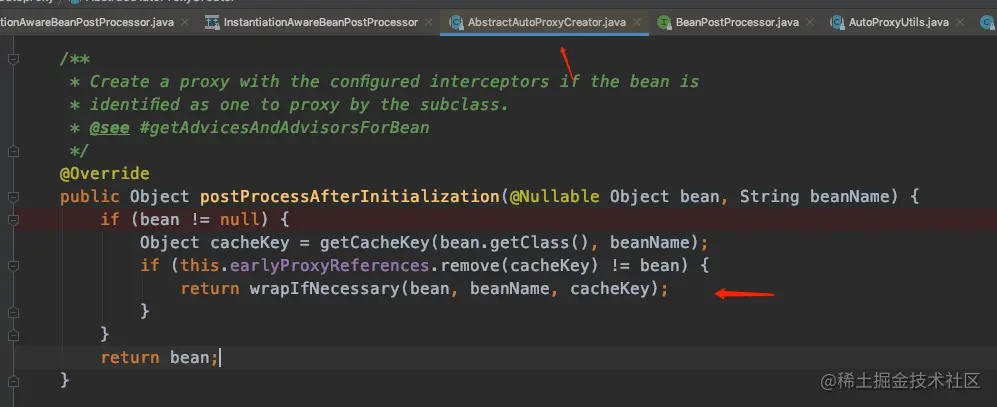Viewport: 997px width, 407px height.
Task: Click the class icon on AutoProxyUtils.java tab
Action: pos(837,22)
